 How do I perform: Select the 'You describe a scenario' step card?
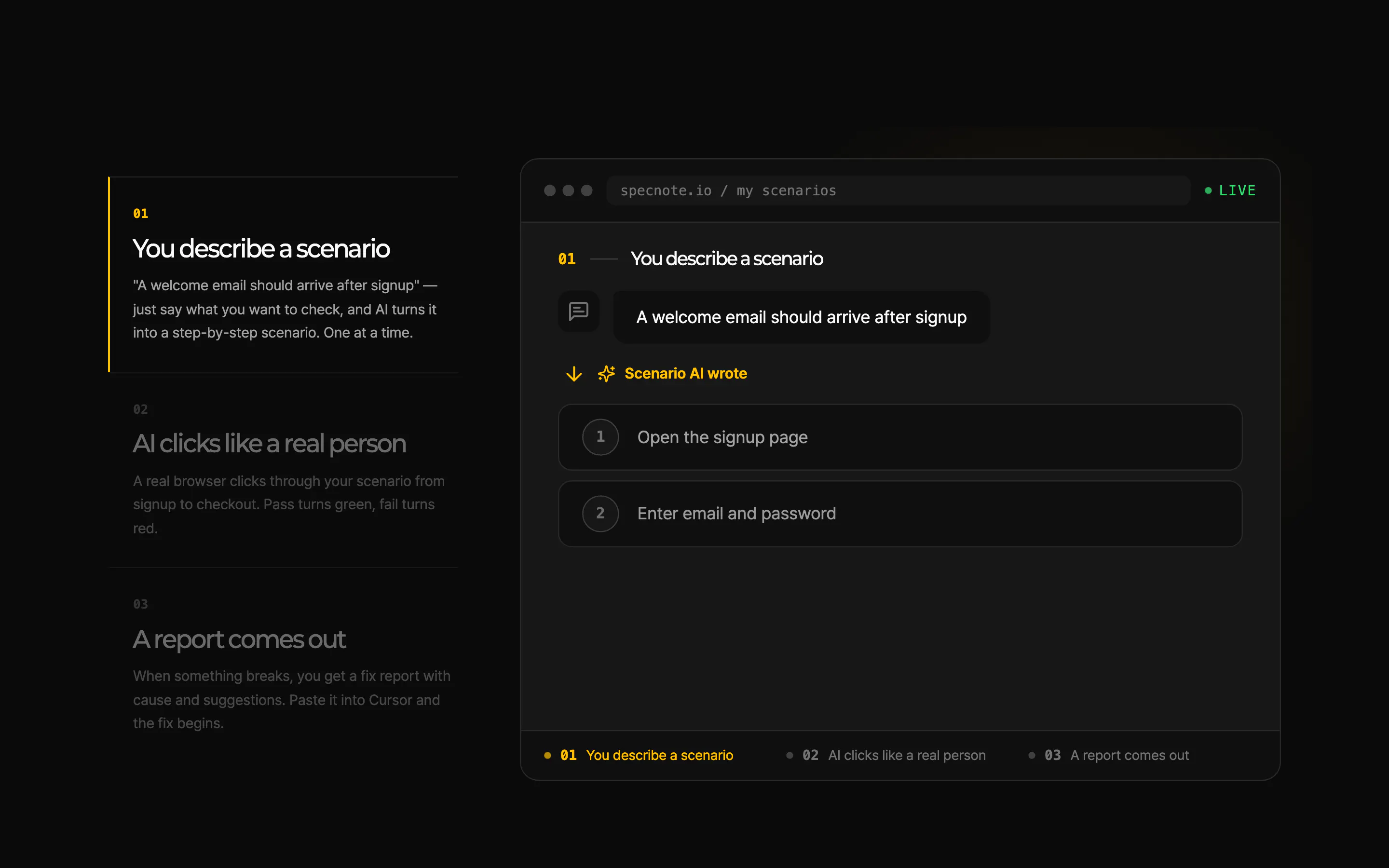click(284, 274)
